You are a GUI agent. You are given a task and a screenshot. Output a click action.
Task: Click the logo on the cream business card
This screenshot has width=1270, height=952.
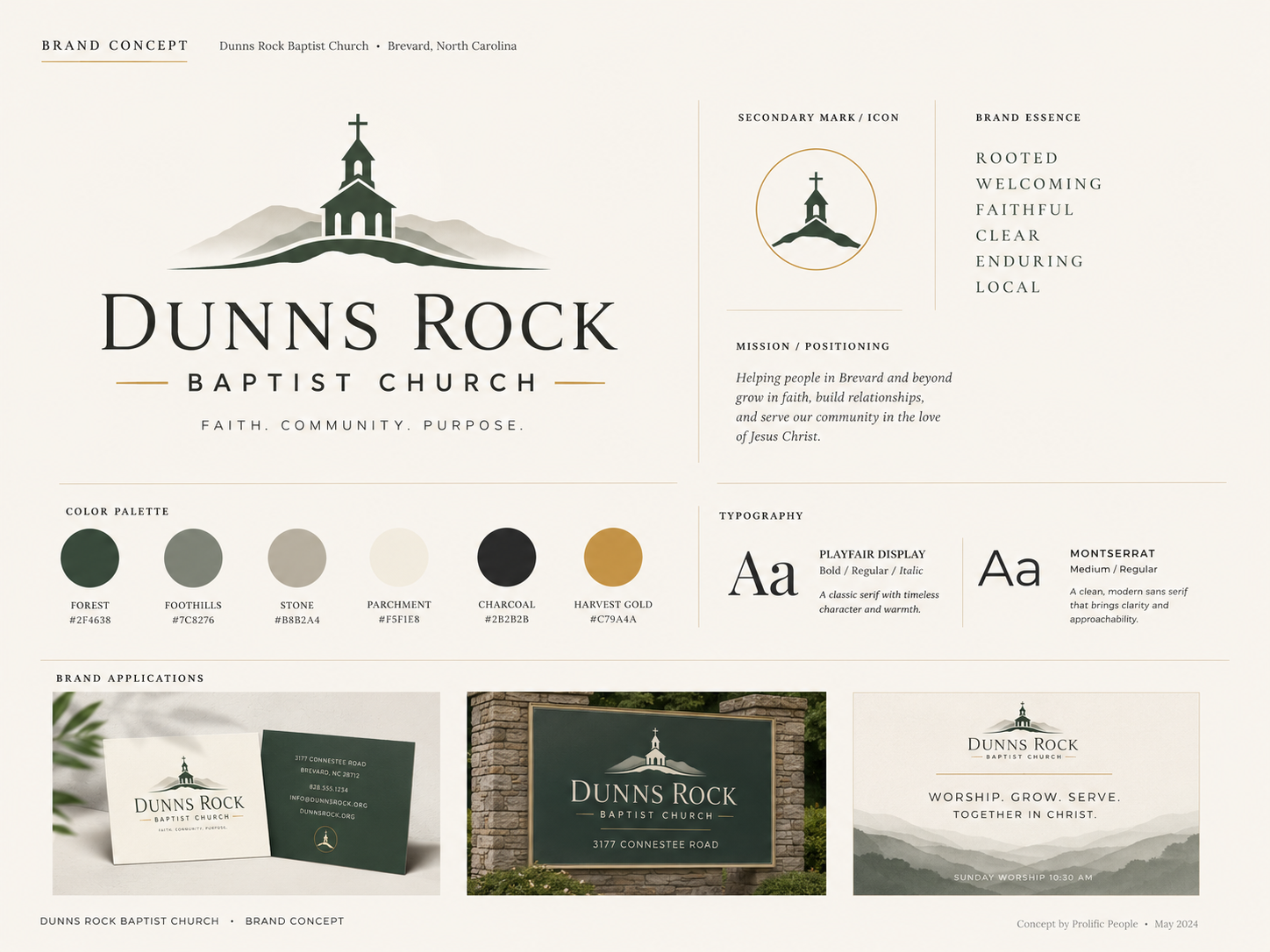[x=189, y=794]
